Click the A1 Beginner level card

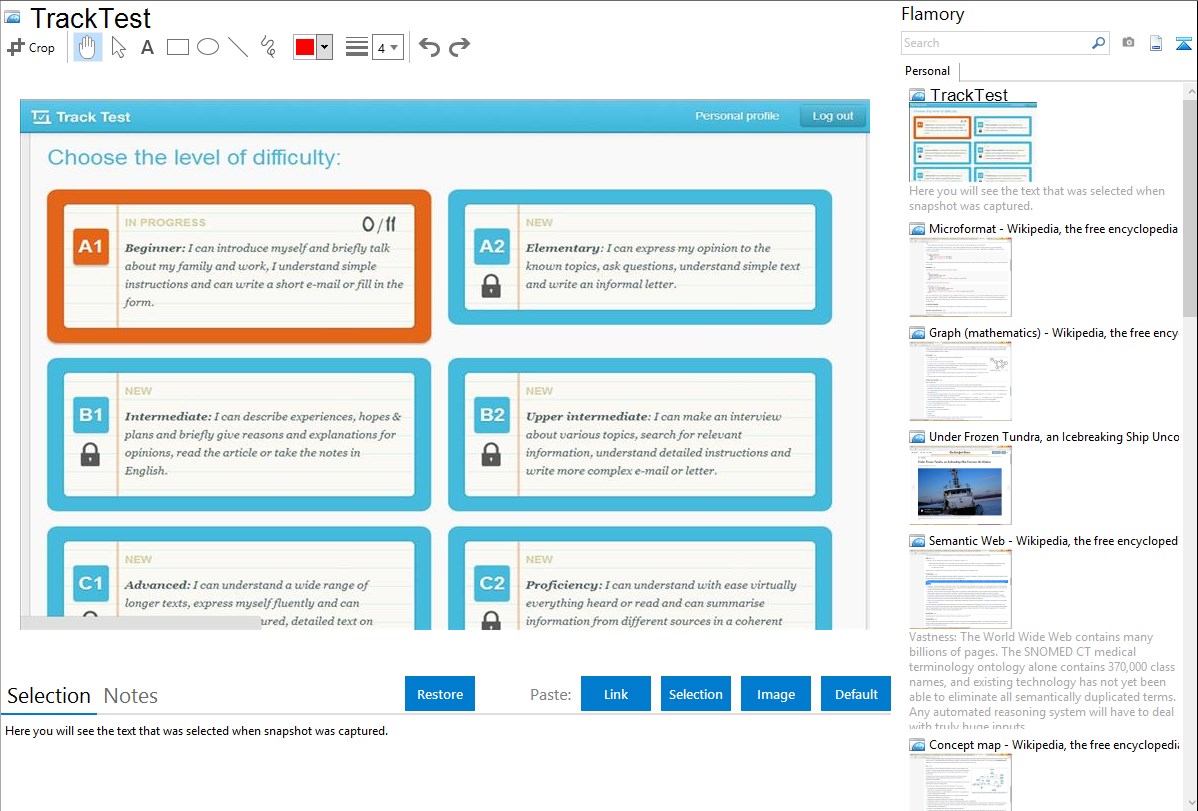[239, 266]
